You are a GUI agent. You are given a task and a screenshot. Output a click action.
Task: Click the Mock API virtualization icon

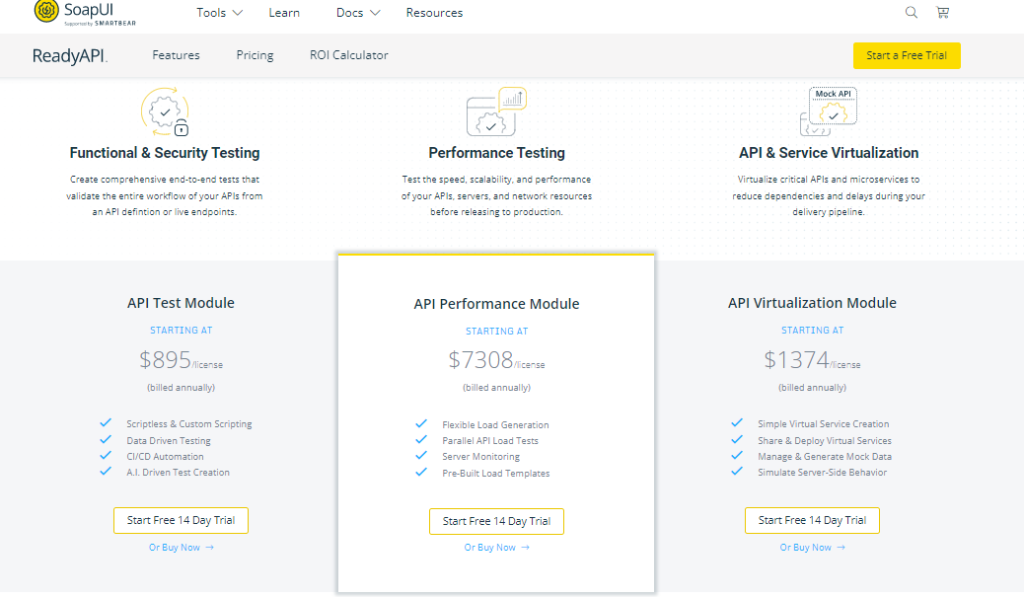point(828,112)
